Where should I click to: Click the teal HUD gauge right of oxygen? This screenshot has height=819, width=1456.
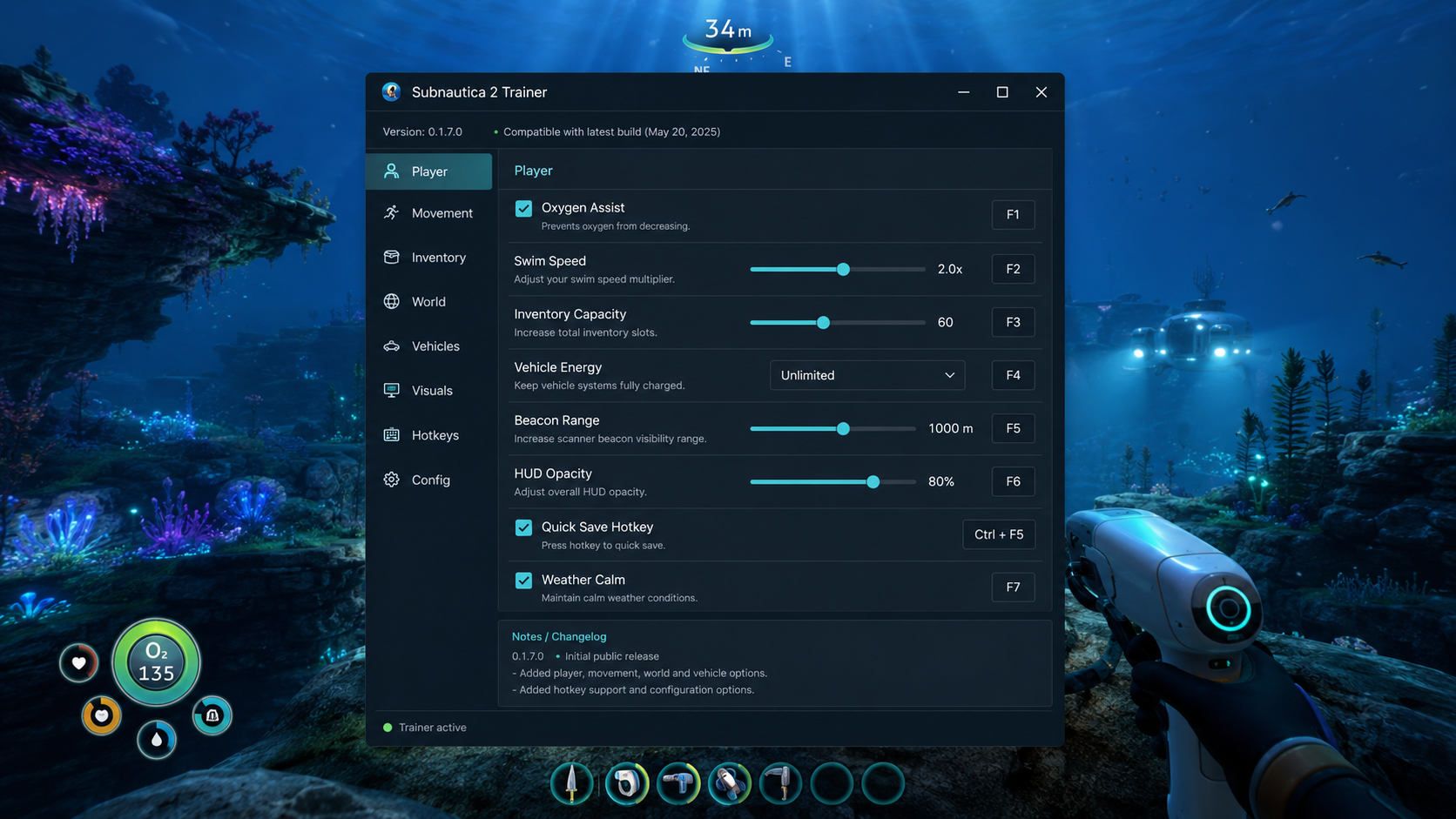[212, 715]
